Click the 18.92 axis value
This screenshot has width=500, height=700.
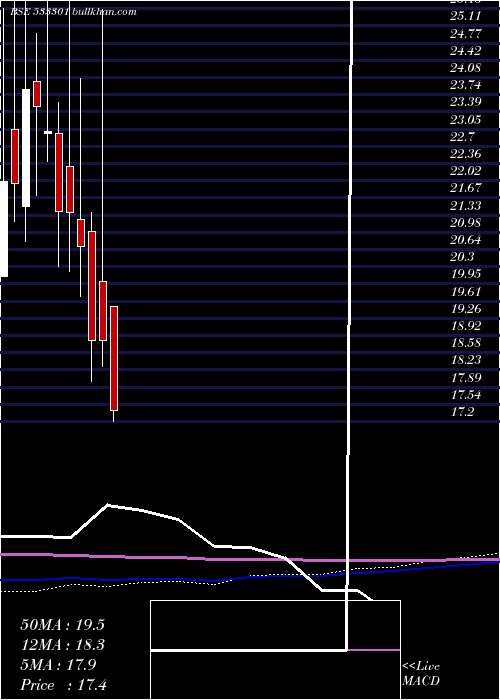click(465, 325)
